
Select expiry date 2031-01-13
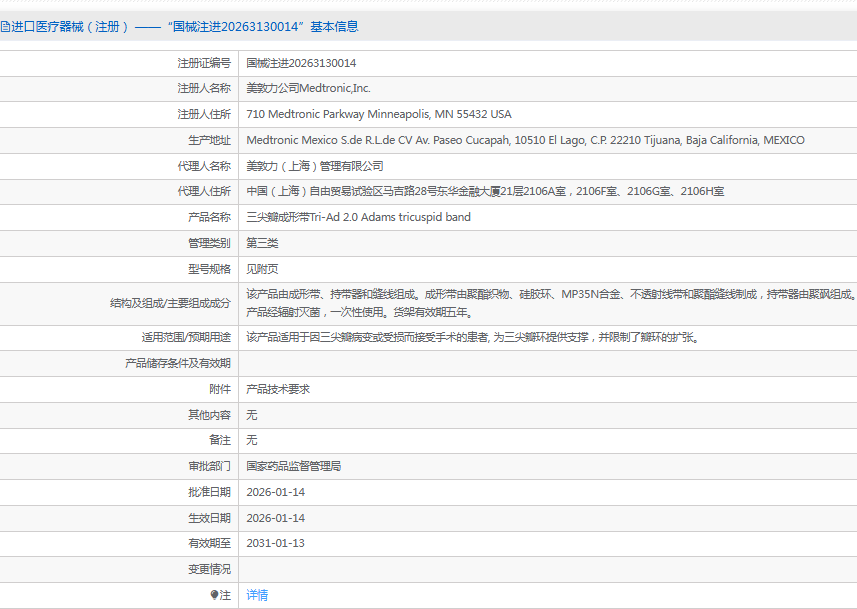(275, 543)
